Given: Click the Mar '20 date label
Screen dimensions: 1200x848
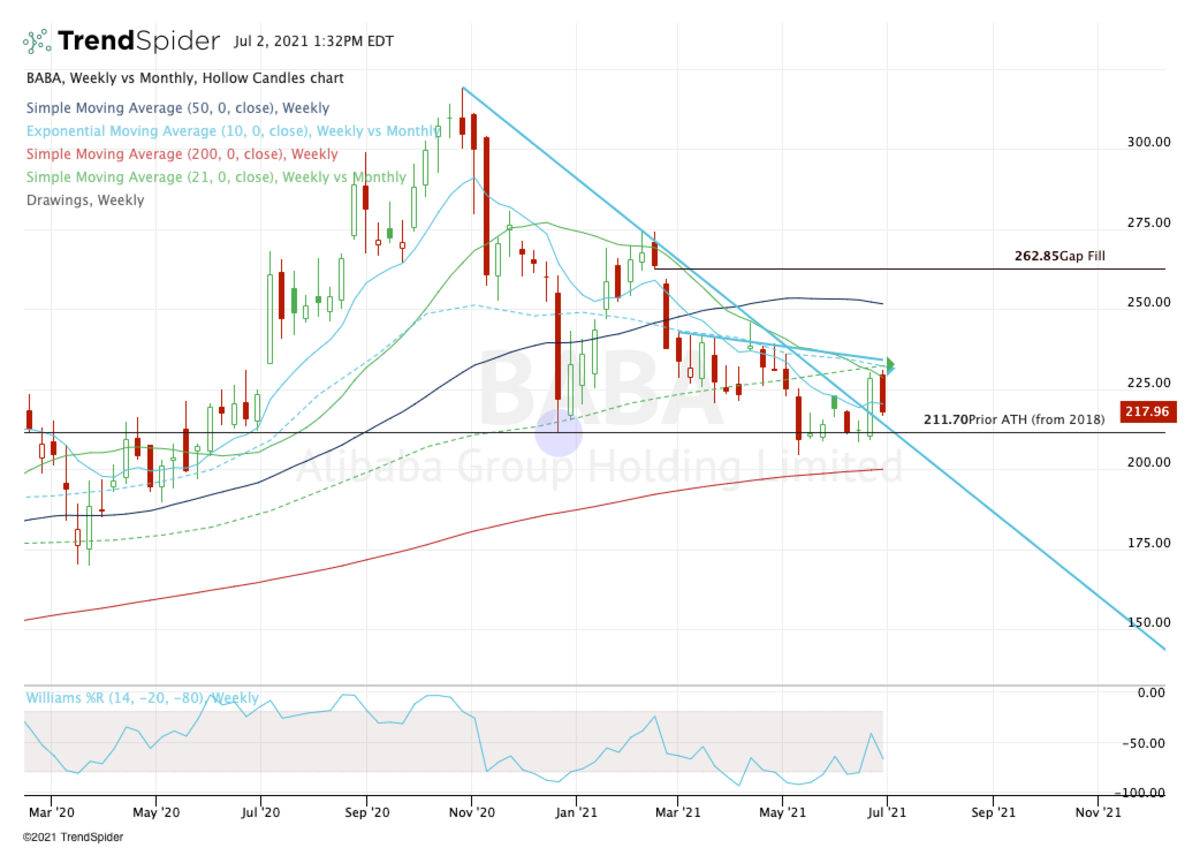Looking at the screenshot, I should click(51, 813).
